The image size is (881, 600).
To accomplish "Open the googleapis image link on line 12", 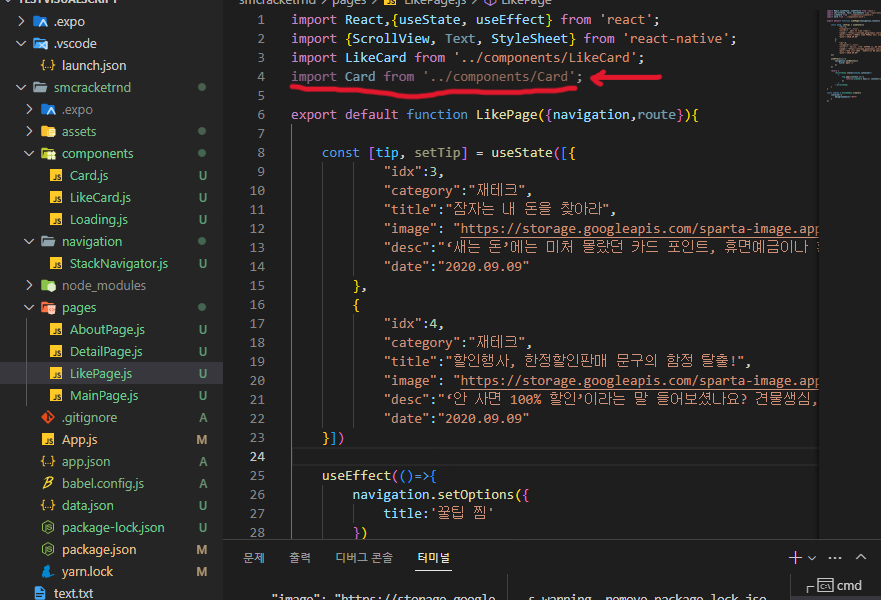I will (x=639, y=229).
